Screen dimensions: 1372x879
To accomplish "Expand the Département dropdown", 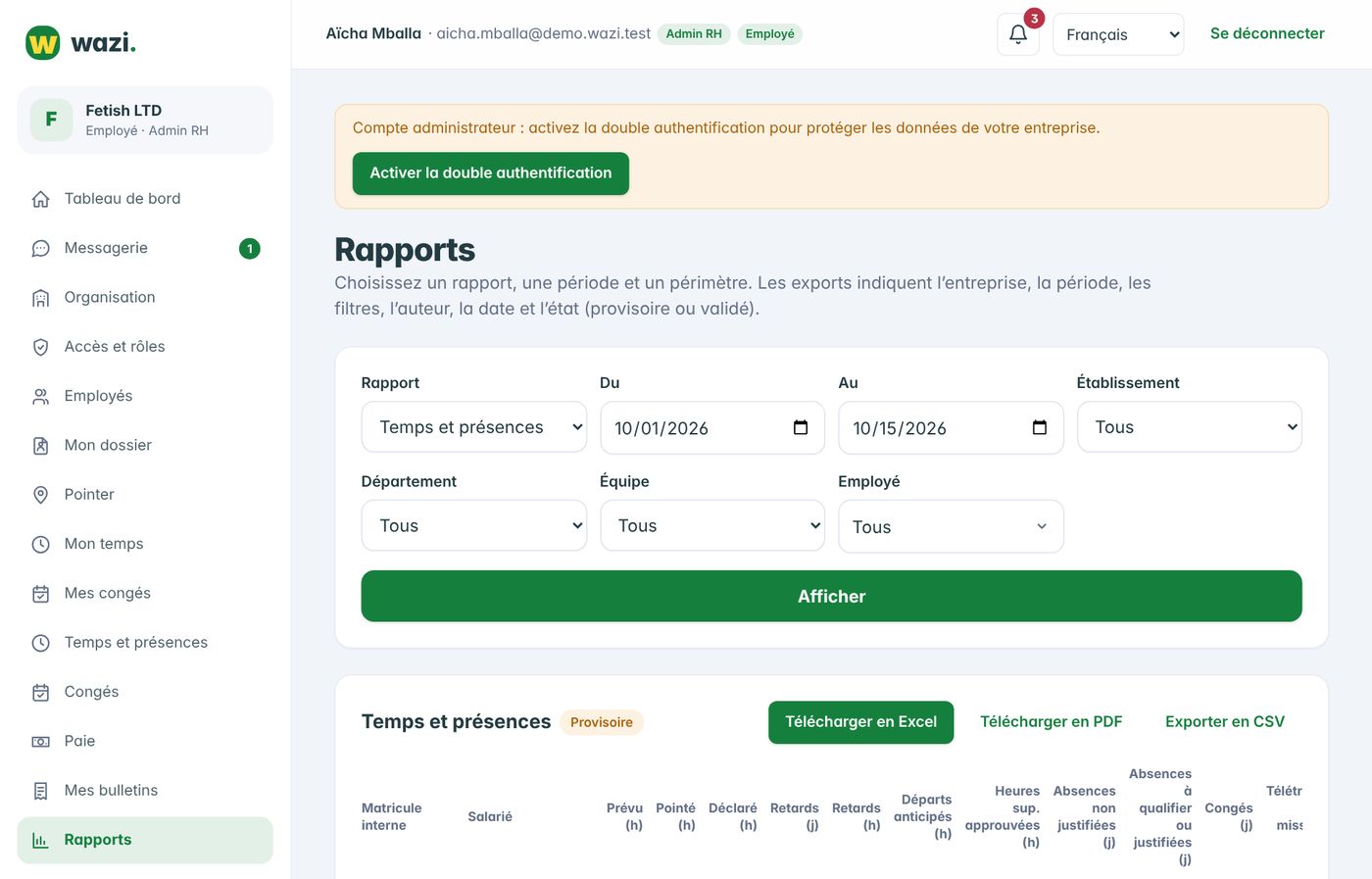I will pyautogui.click(x=474, y=526).
